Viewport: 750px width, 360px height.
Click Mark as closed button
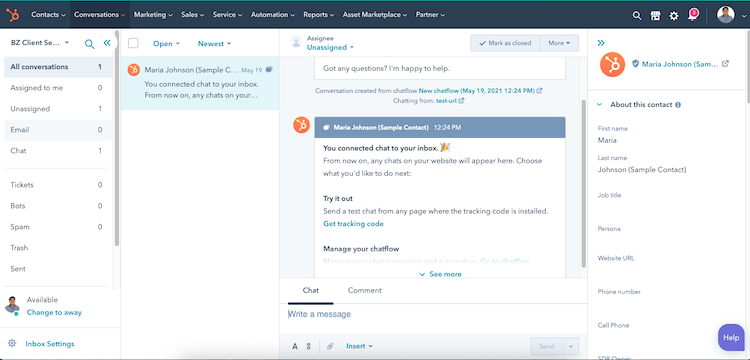505,43
